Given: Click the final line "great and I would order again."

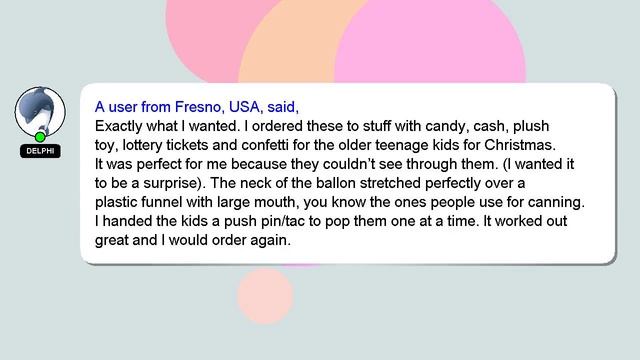Looking at the screenshot, I should (193, 240).
